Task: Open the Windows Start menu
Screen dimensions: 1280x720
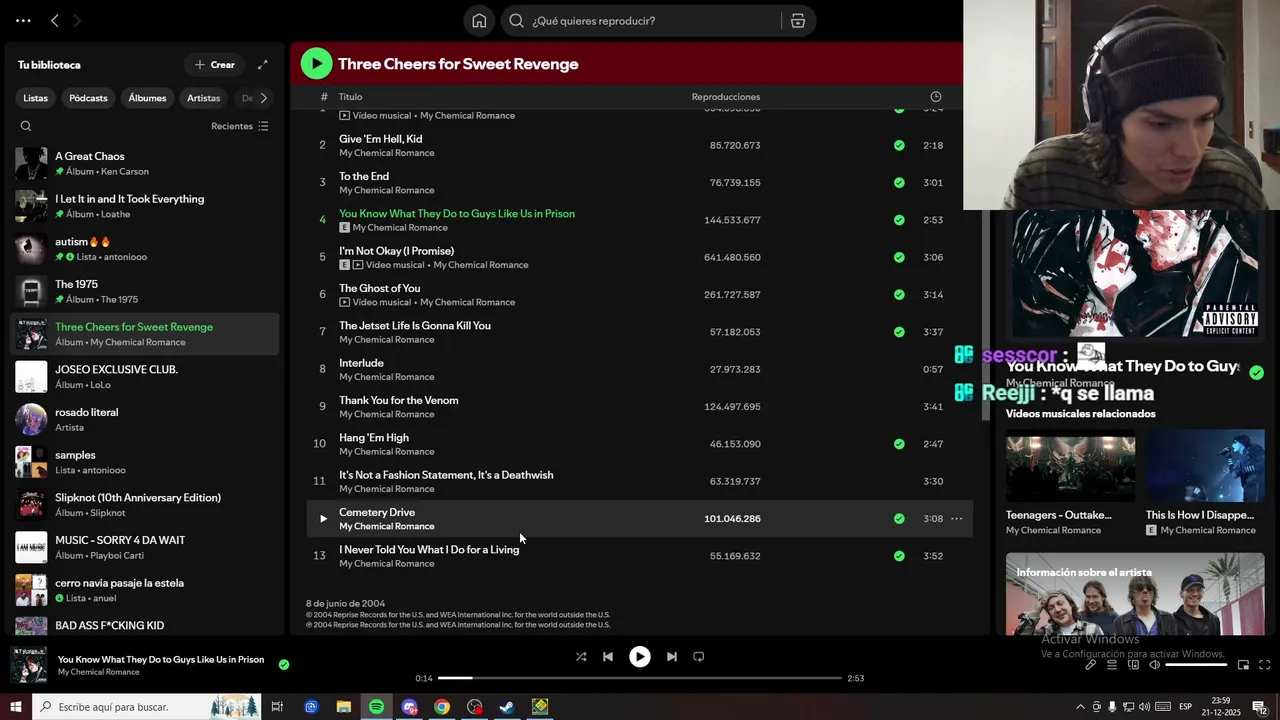Action: pos(16,707)
